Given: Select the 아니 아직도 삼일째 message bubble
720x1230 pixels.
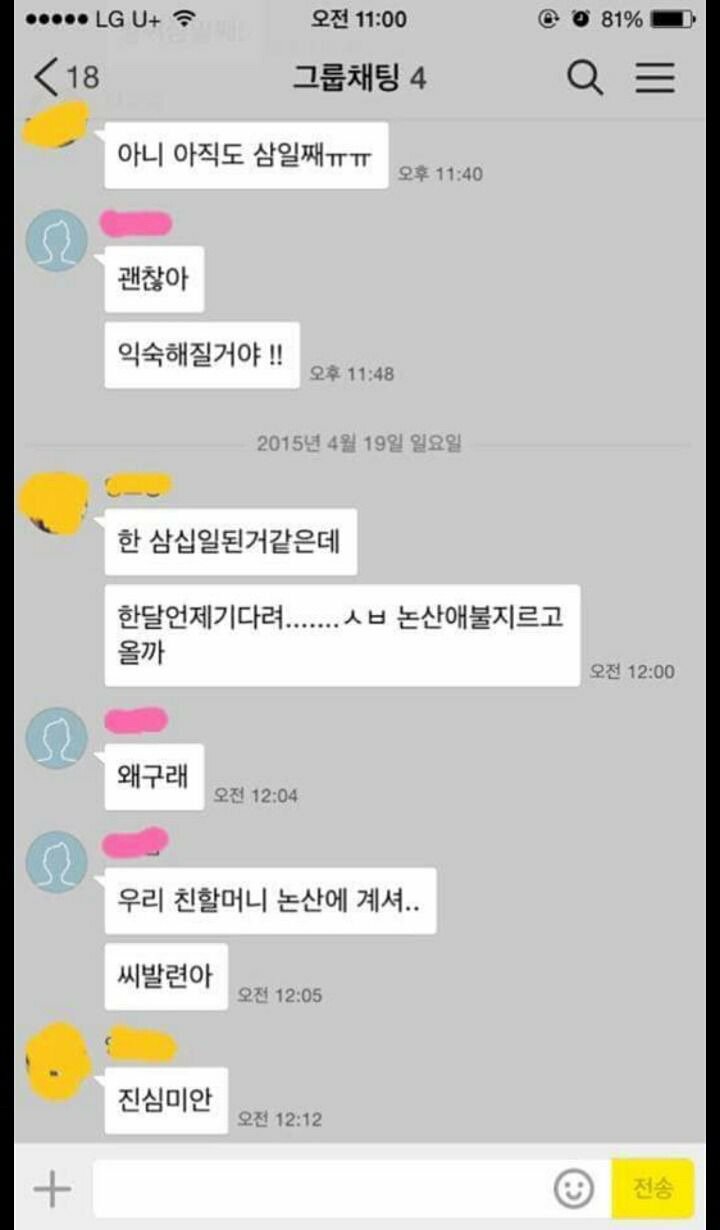Looking at the screenshot, I should point(246,155).
